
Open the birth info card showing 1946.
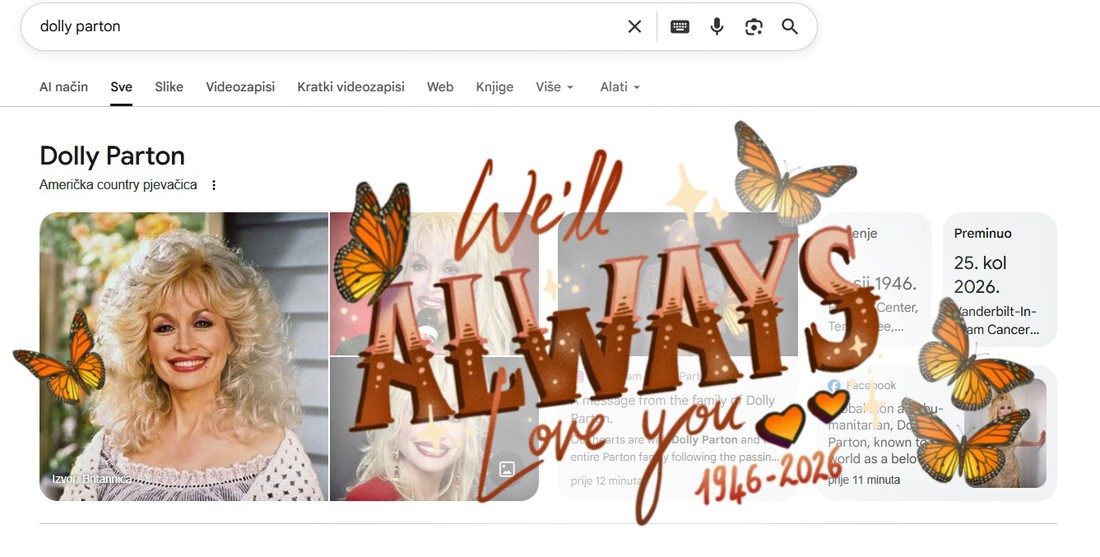(x=874, y=279)
